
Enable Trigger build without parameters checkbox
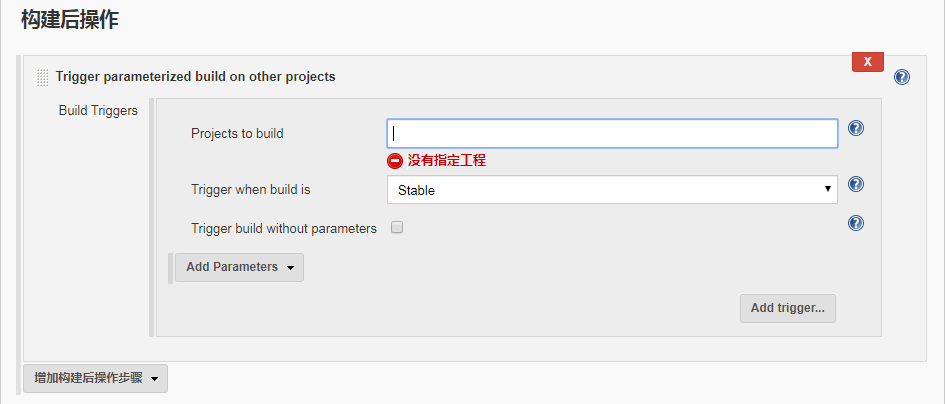click(x=397, y=228)
